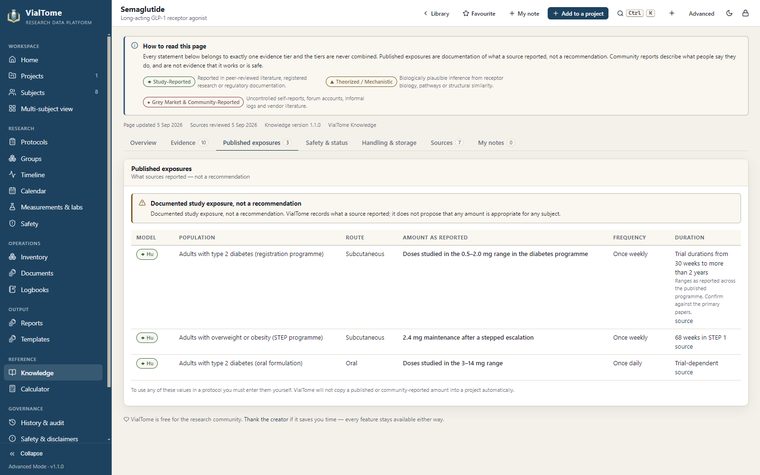Open the Safety & status tab
The height and width of the screenshot is (475, 760).
click(327, 142)
